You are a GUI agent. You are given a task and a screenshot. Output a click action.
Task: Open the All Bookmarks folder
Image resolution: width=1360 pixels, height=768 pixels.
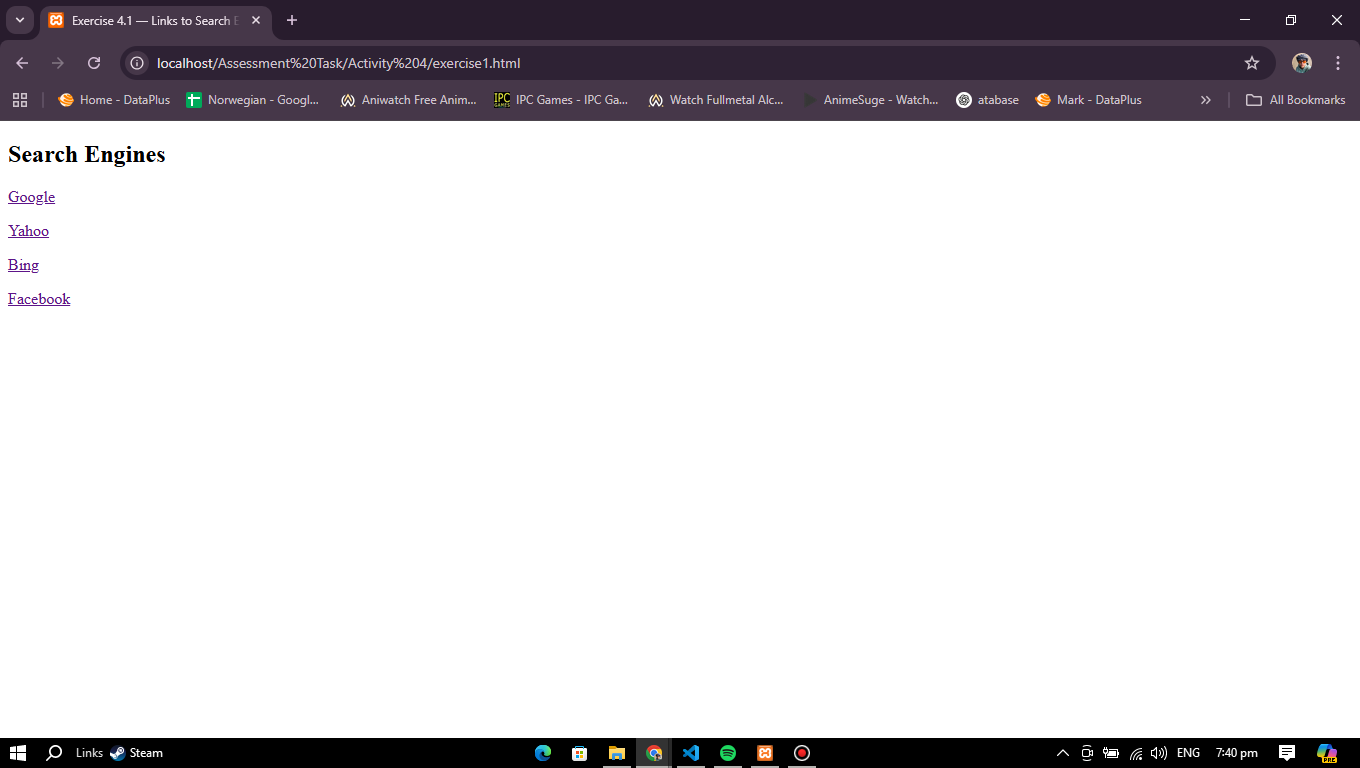tap(1295, 100)
